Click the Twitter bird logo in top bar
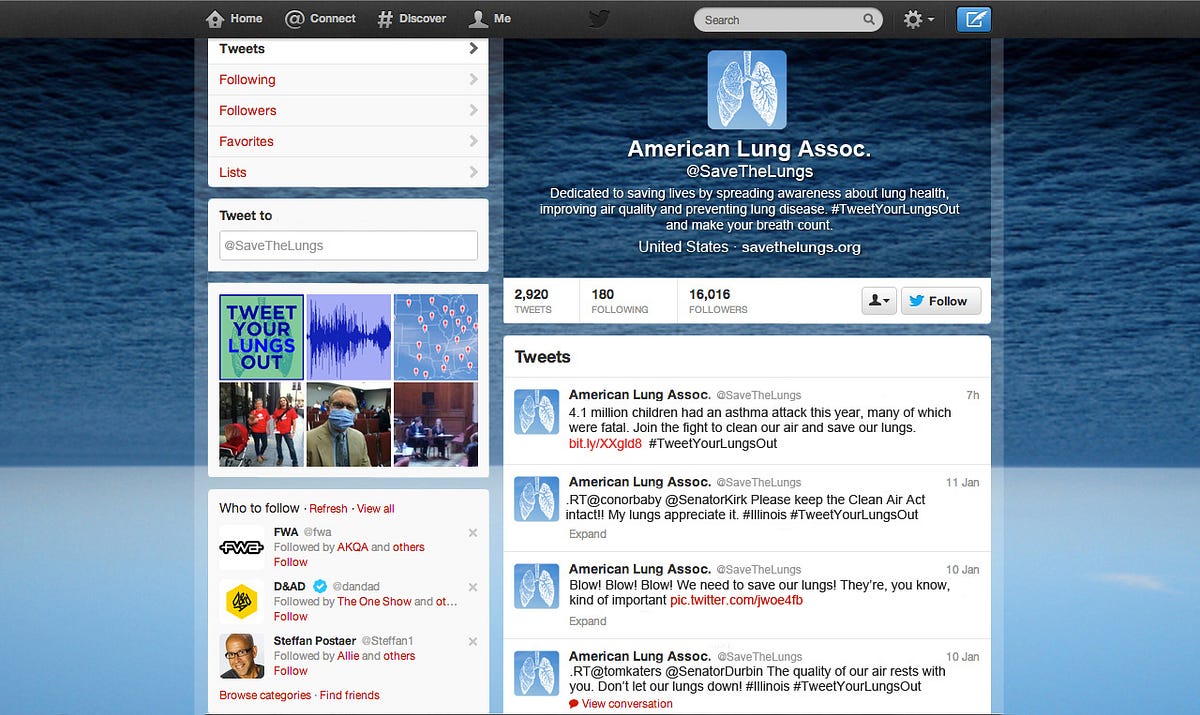This screenshot has width=1200, height=715. click(599, 18)
